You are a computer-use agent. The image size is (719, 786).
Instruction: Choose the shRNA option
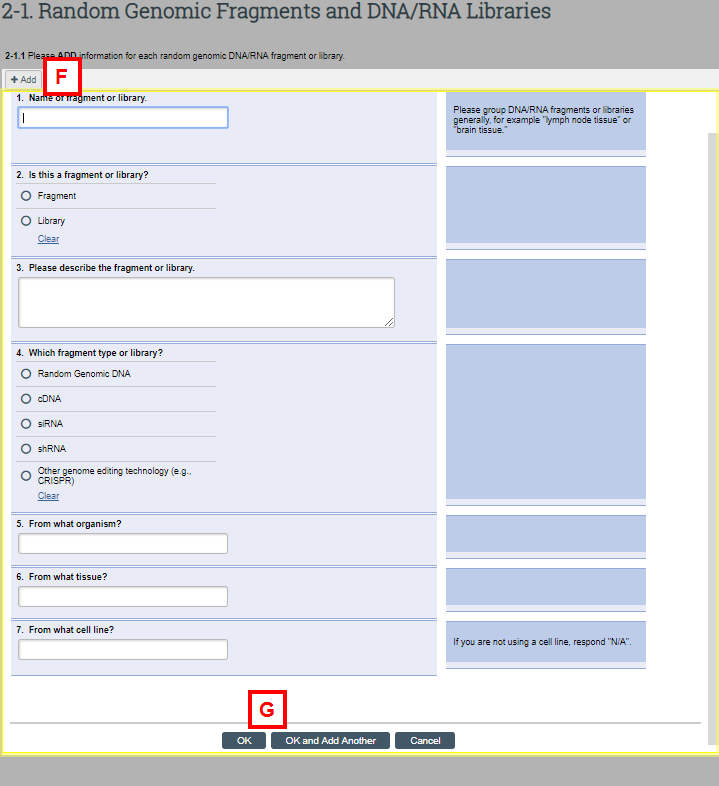tap(26, 449)
